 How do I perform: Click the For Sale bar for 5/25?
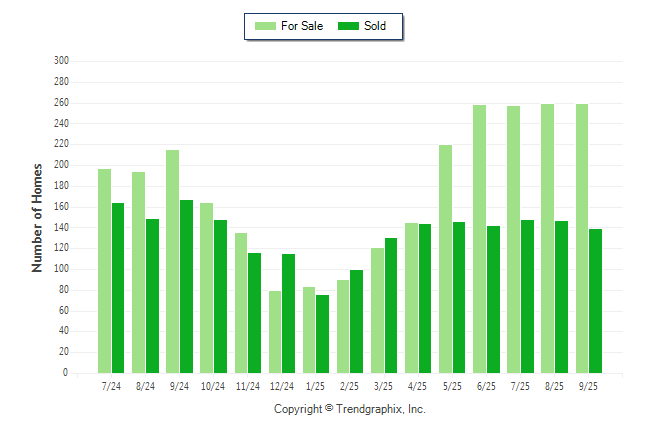[445, 258]
